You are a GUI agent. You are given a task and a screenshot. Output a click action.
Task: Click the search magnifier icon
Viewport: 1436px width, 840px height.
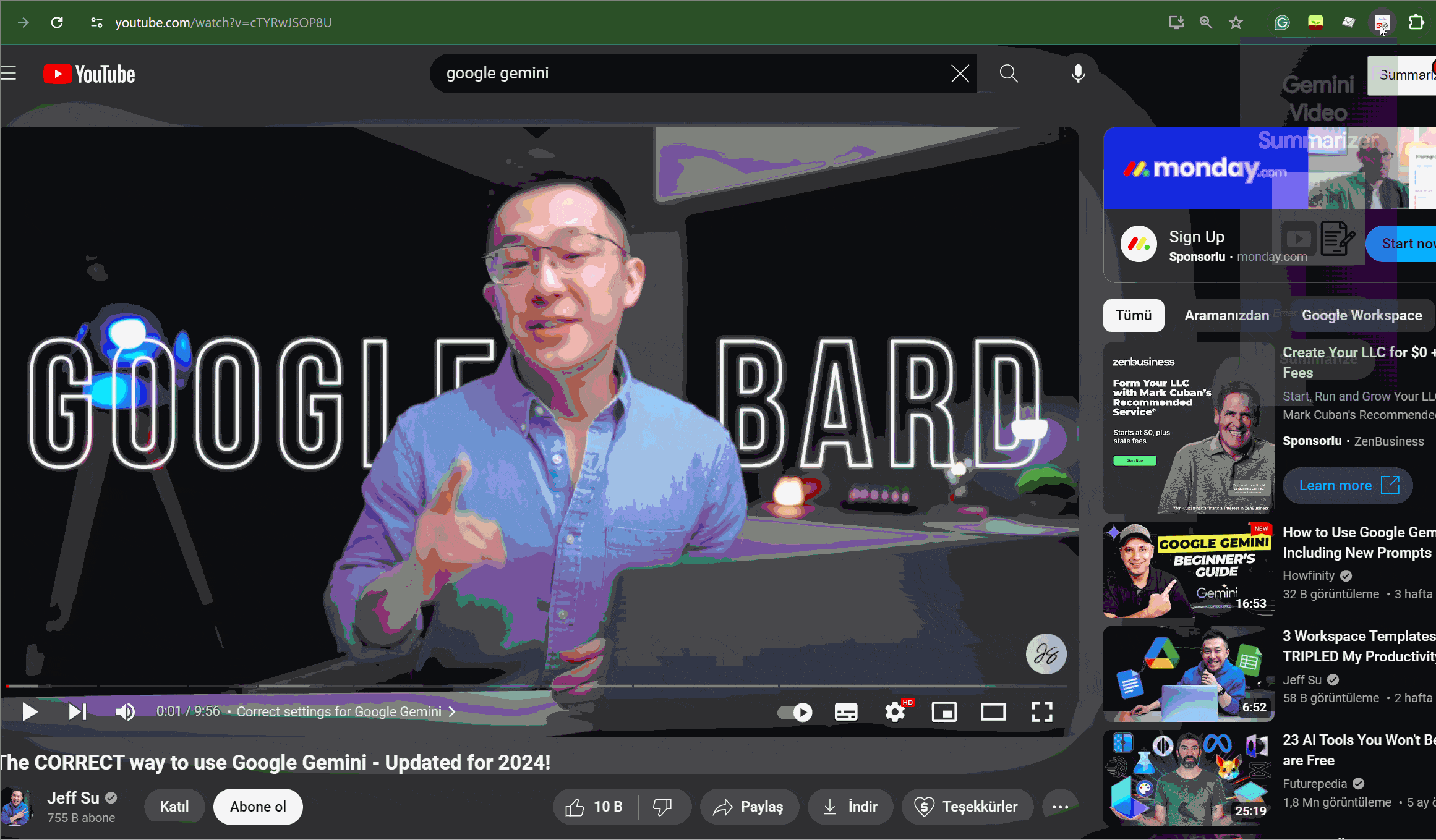1009,74
